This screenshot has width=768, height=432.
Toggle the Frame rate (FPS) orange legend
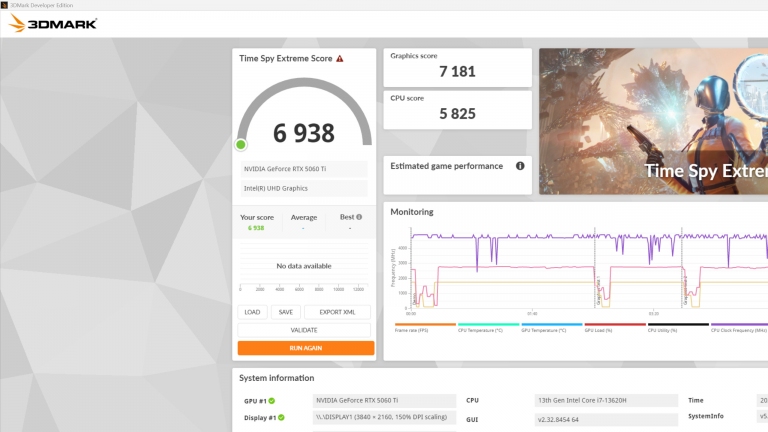pos(425,327)
